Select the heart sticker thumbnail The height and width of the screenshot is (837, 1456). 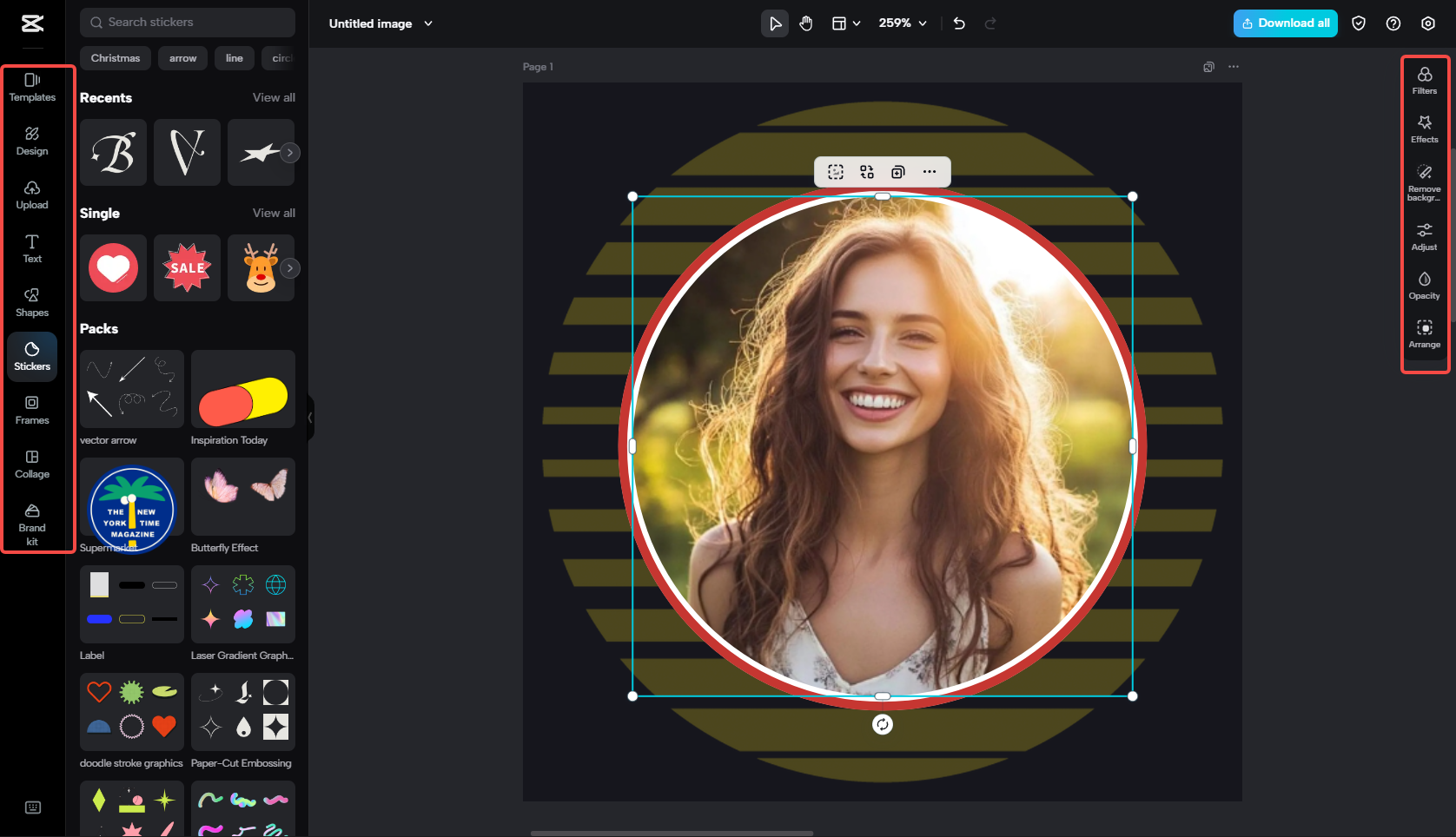(113, 267)
